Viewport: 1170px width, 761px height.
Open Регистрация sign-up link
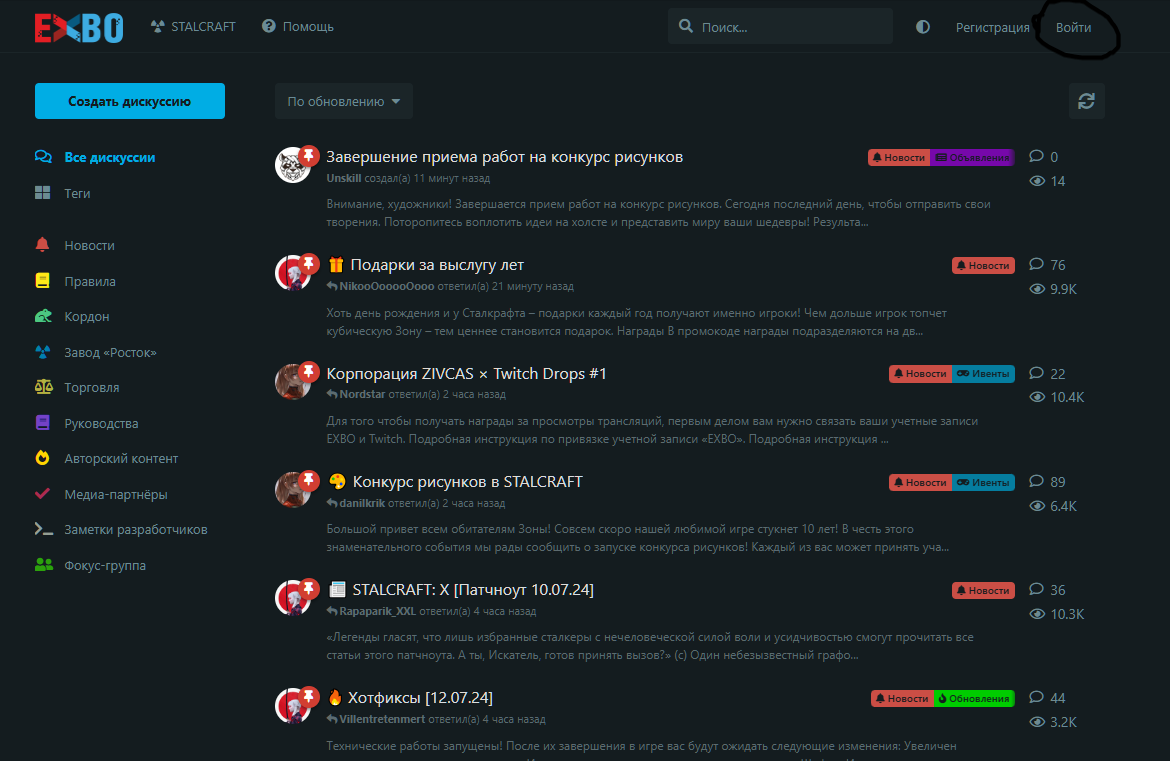(x=992, y=27)
